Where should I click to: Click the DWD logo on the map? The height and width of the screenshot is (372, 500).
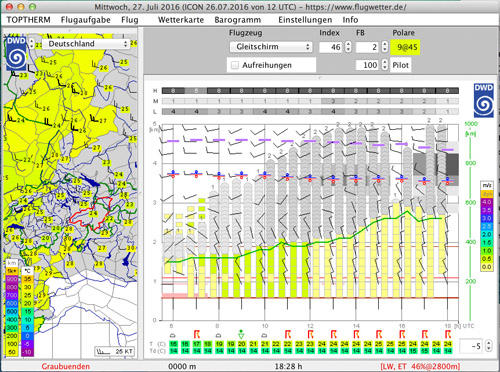pos(16,53)
